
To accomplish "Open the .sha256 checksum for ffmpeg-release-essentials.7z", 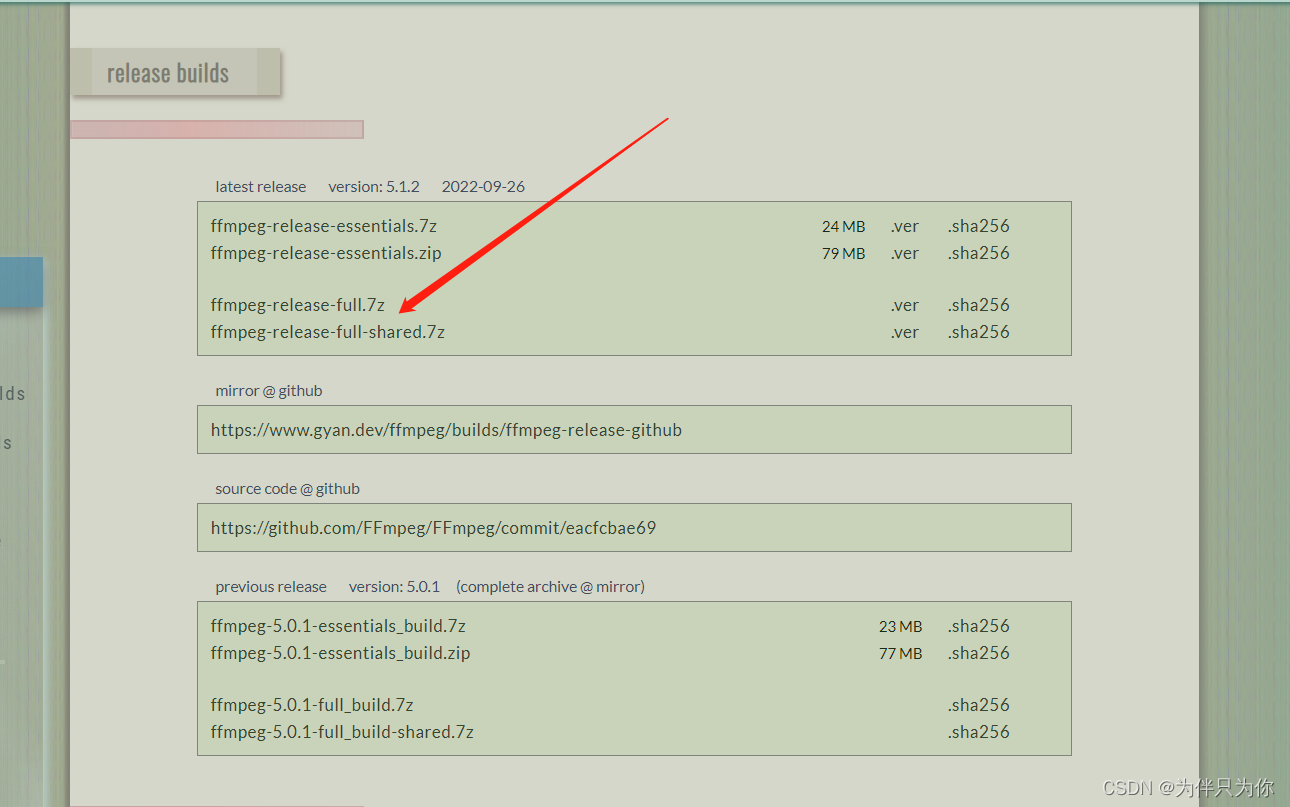I will tap(978, 226).
